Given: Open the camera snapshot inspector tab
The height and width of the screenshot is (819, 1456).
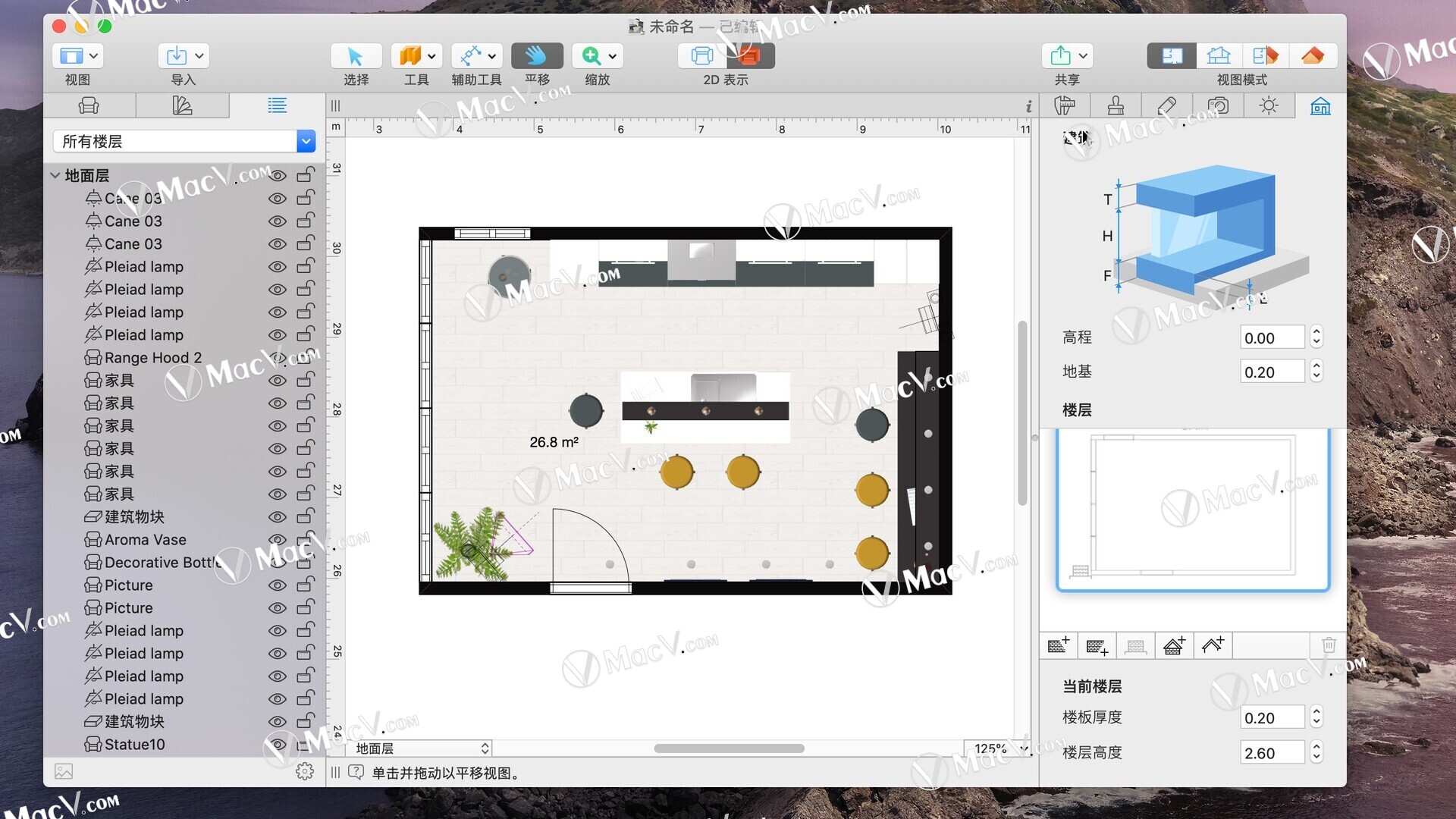Looking at the screenshot, I should point(1218,106).
